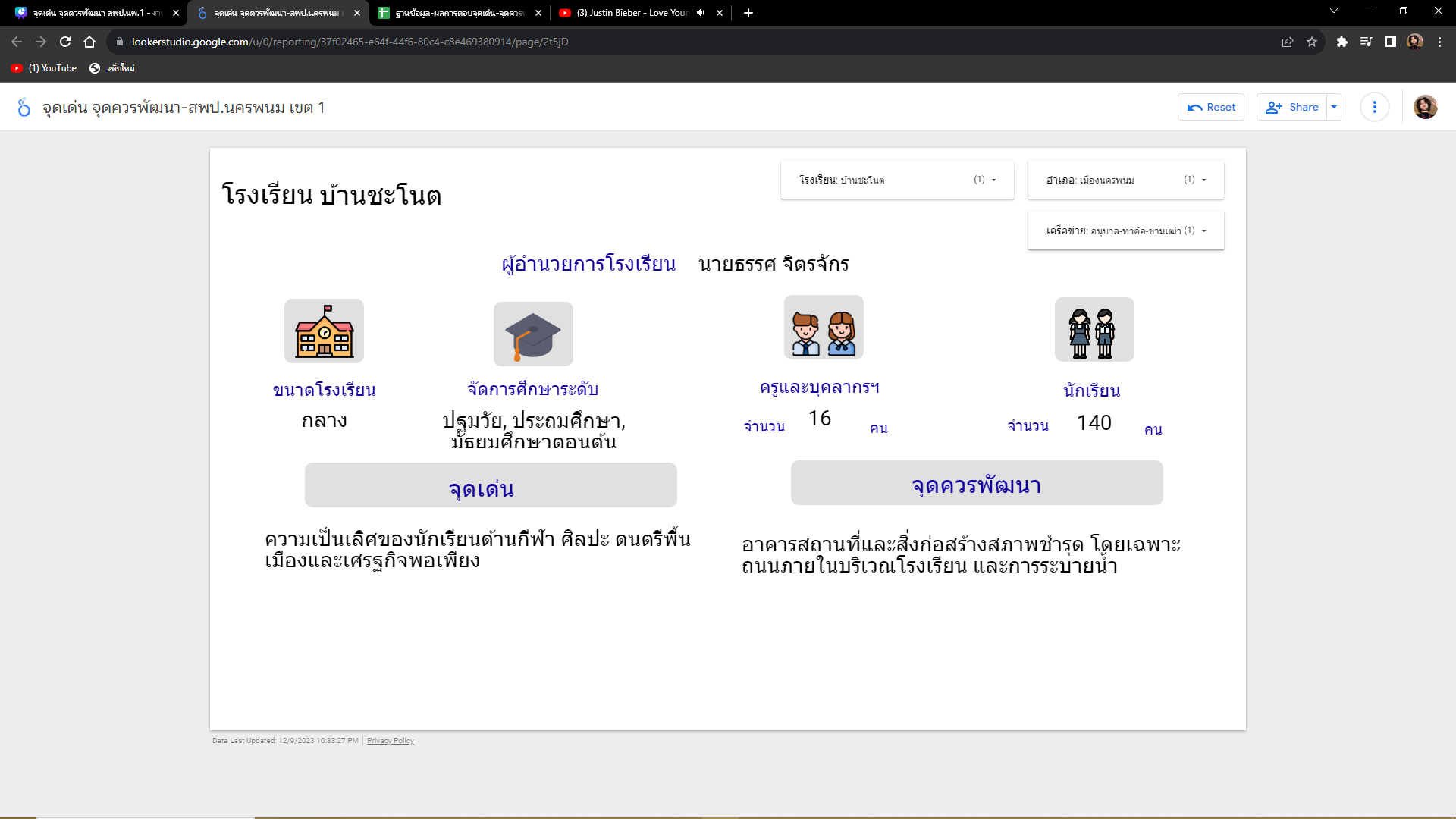Bookmark page with the star icon
The image size is (1456, 819).
1312,42
